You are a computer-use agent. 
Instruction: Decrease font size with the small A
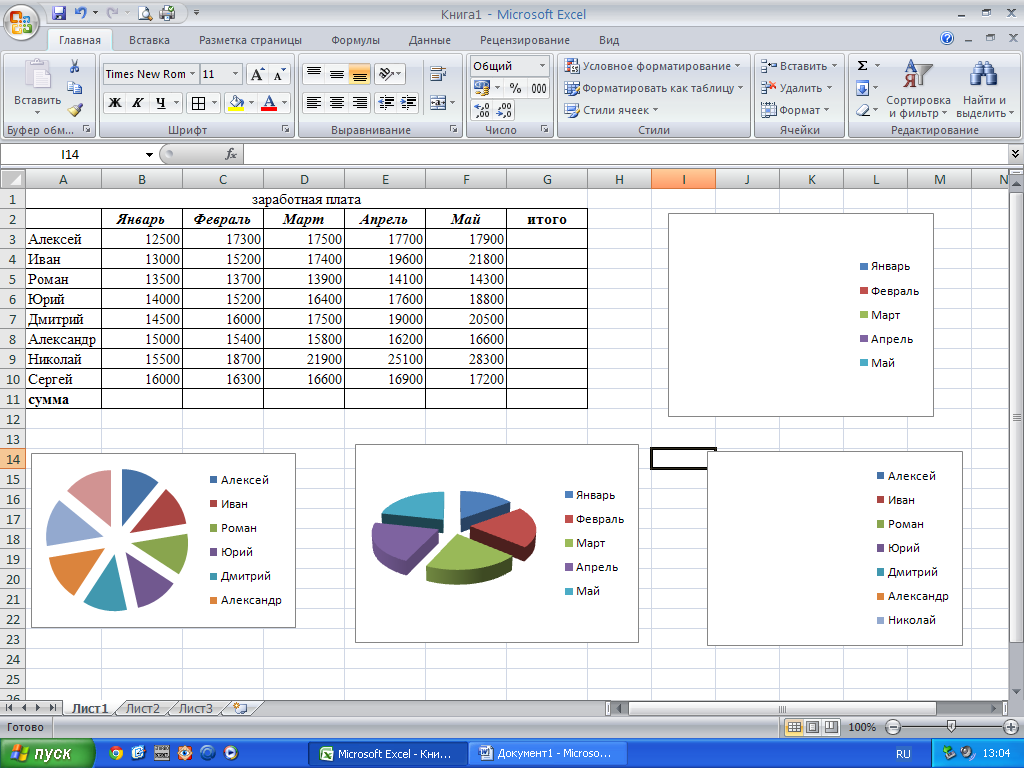tap(279, 74)
